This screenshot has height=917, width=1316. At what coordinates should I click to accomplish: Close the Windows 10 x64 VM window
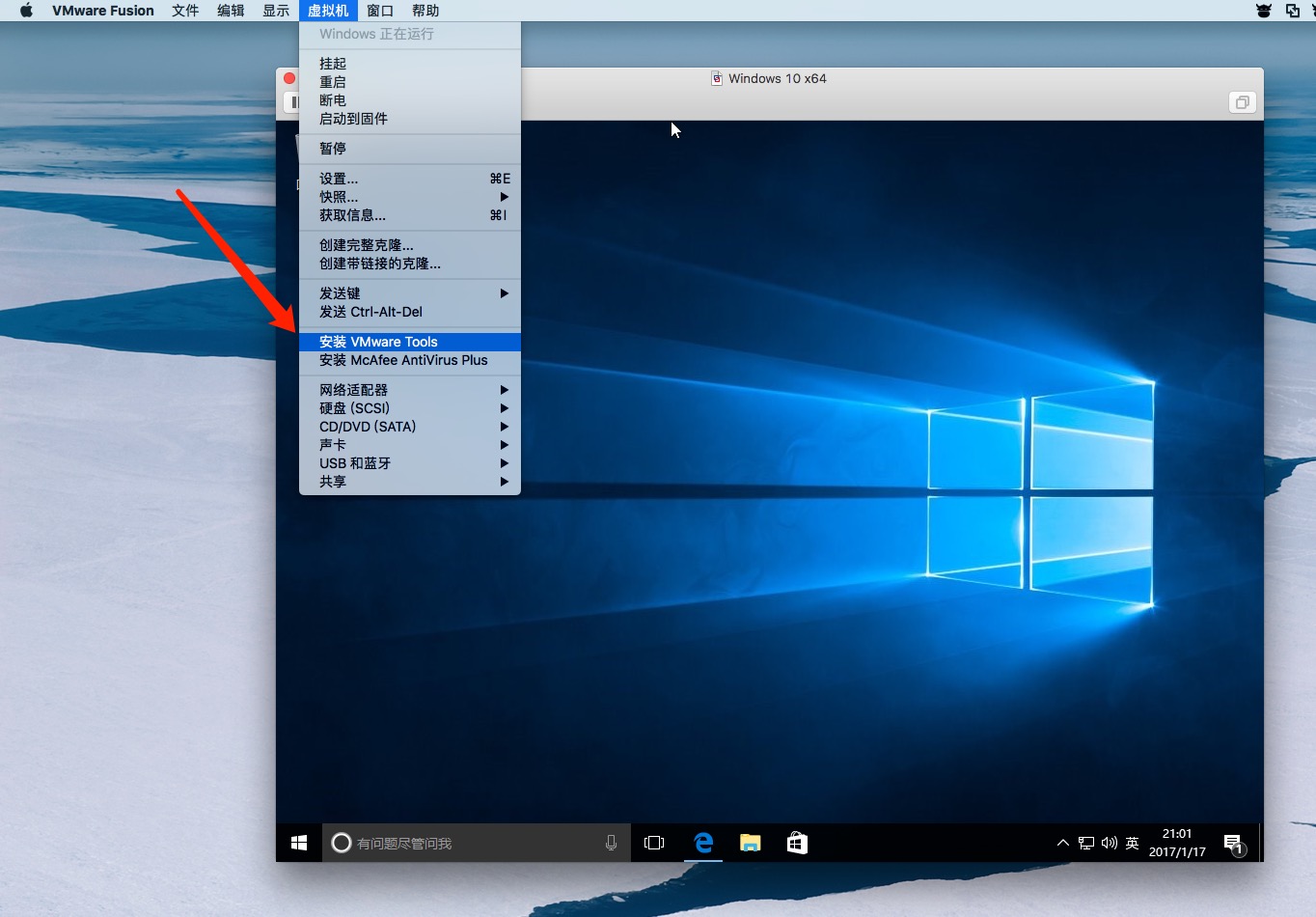tap(289, 78)
